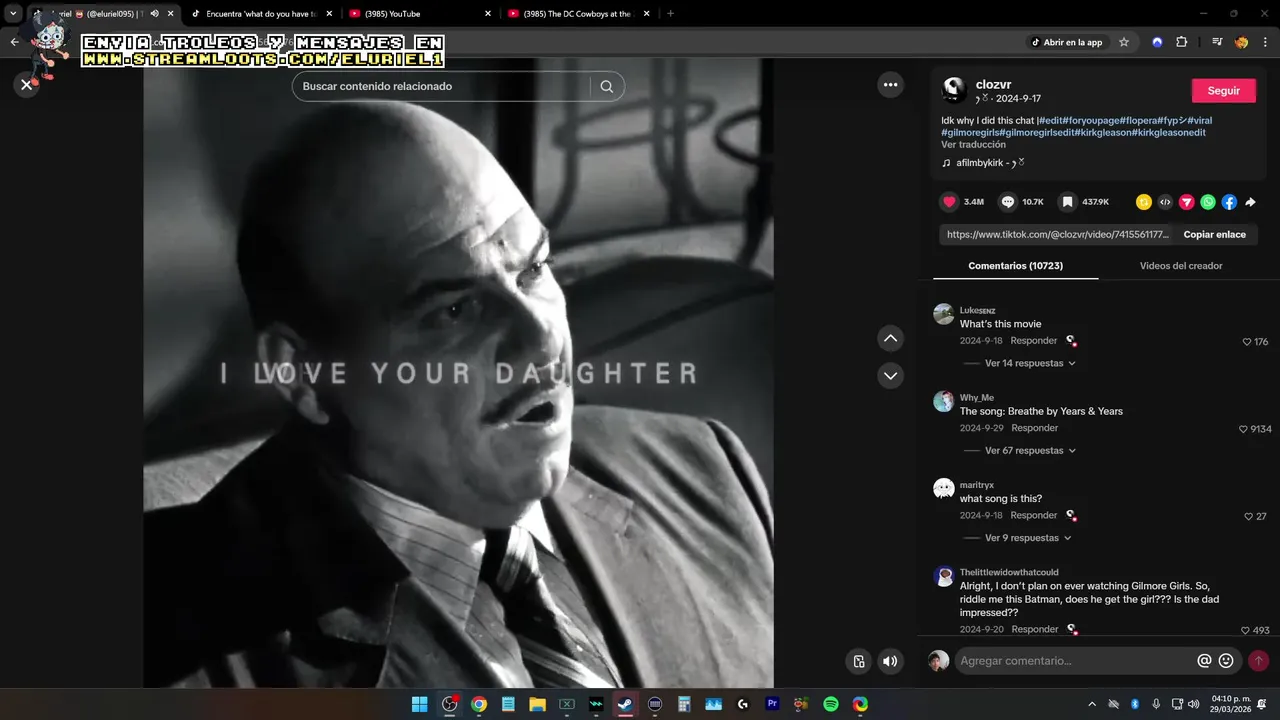Open more share options arrow
Screen dimensions: 1280x720
1250,202
